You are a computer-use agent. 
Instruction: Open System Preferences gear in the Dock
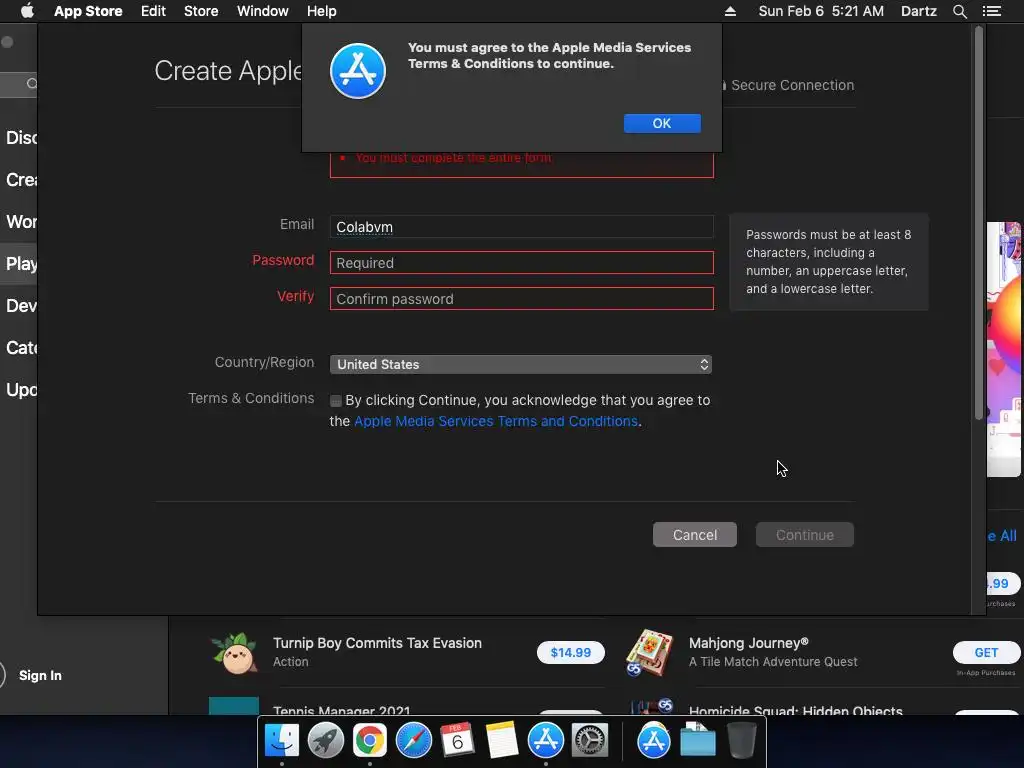(589, 741)
